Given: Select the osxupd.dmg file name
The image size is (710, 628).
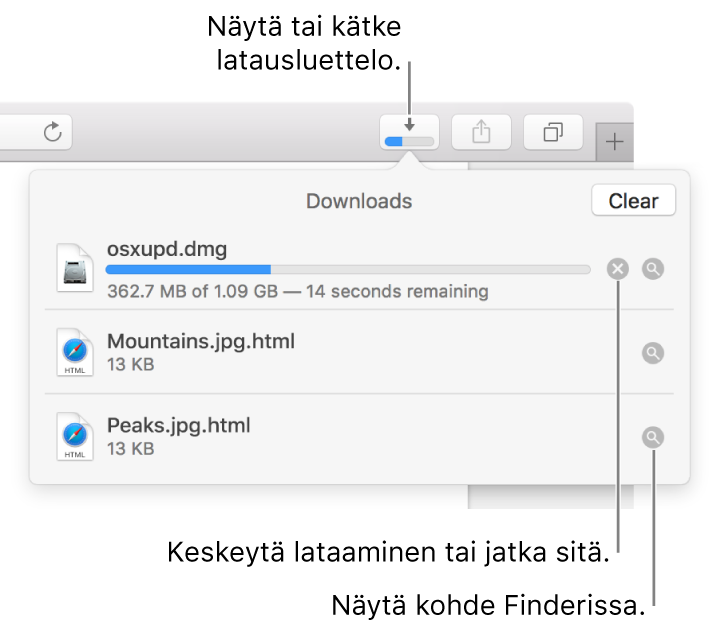Looking at the screenshot, I should click(x=167, y=249).
